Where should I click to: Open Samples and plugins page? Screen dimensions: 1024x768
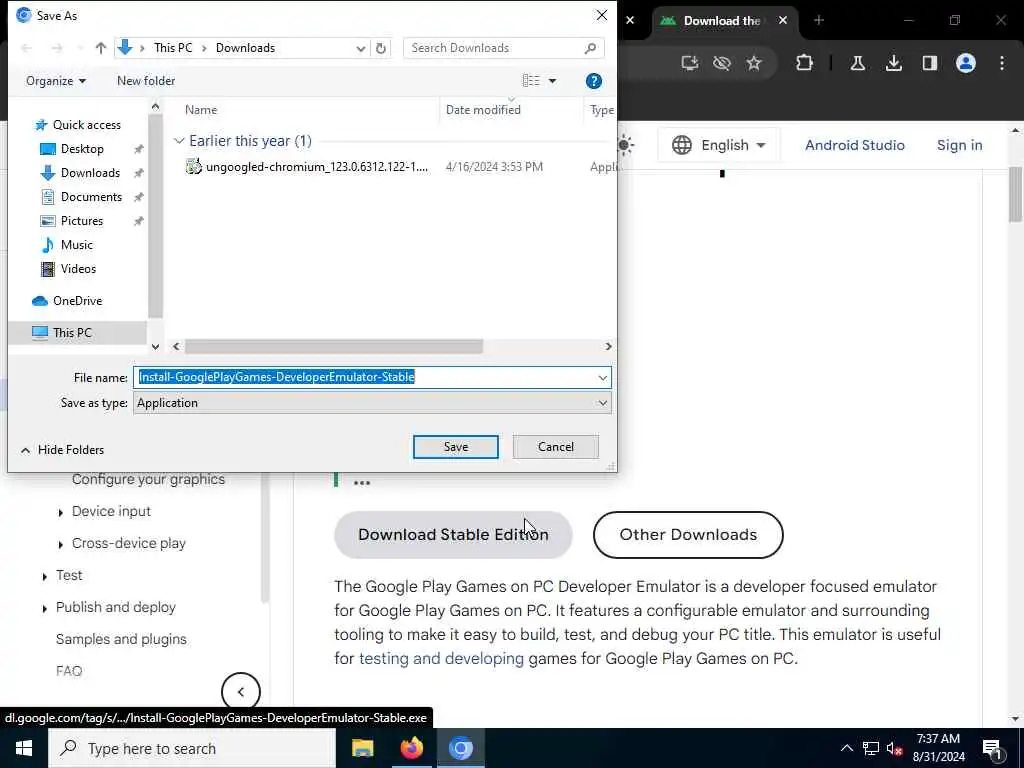(121, 639)
